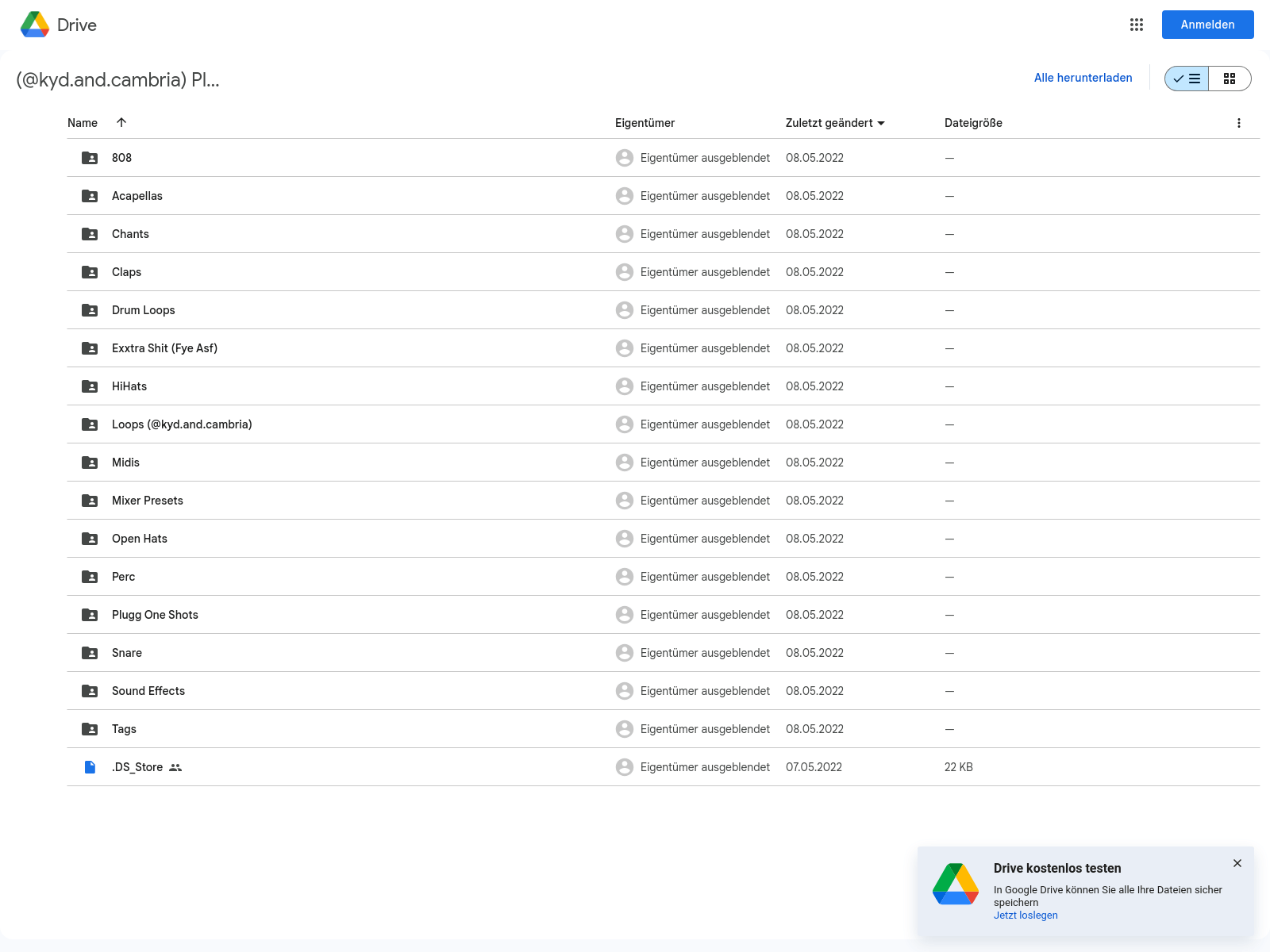
Task: Select the Exxtra Shit (Fye Asf) name
Action: [x=164, y=348]
